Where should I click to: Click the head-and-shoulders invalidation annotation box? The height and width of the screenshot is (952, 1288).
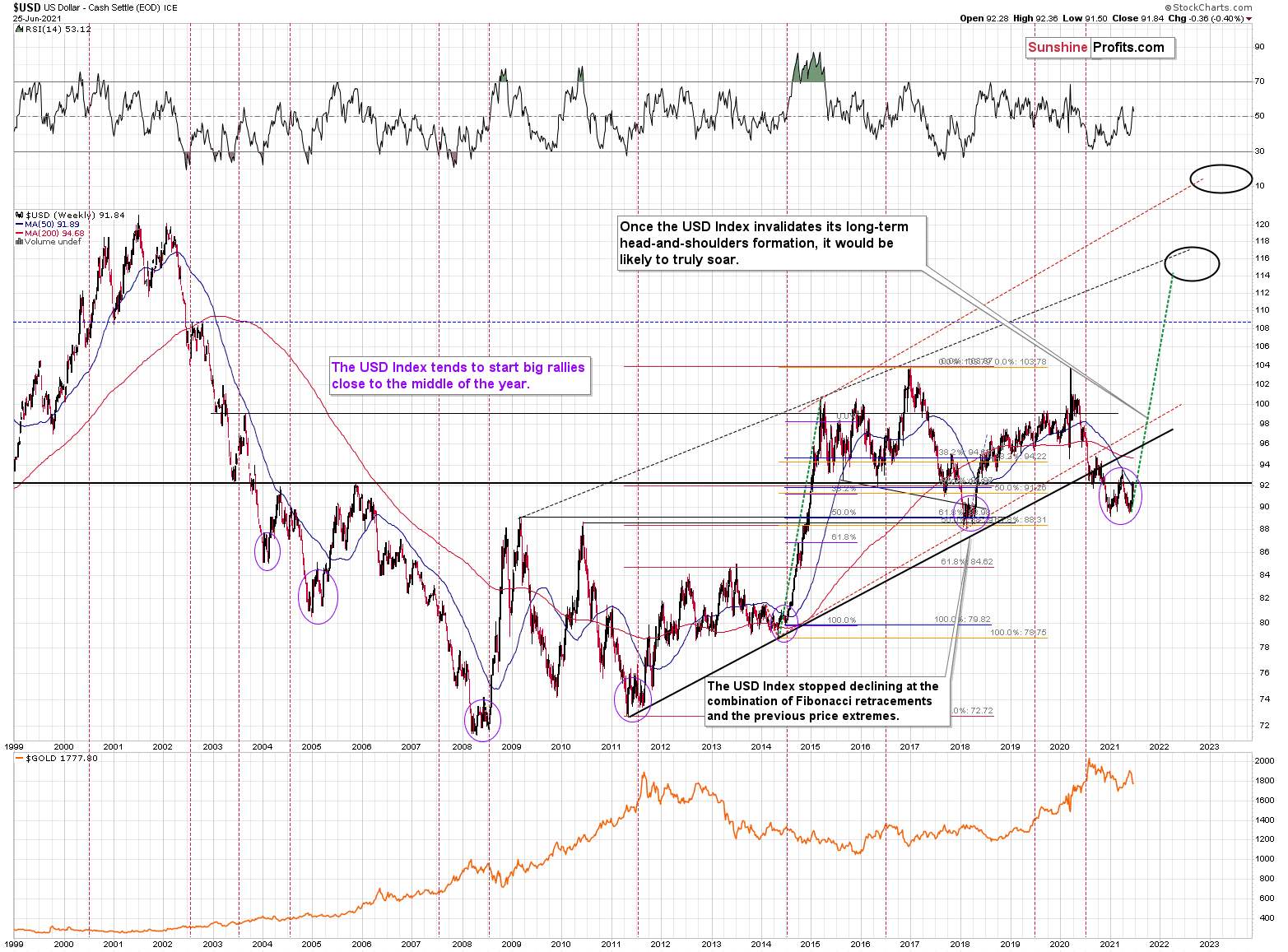click(772, 243)
